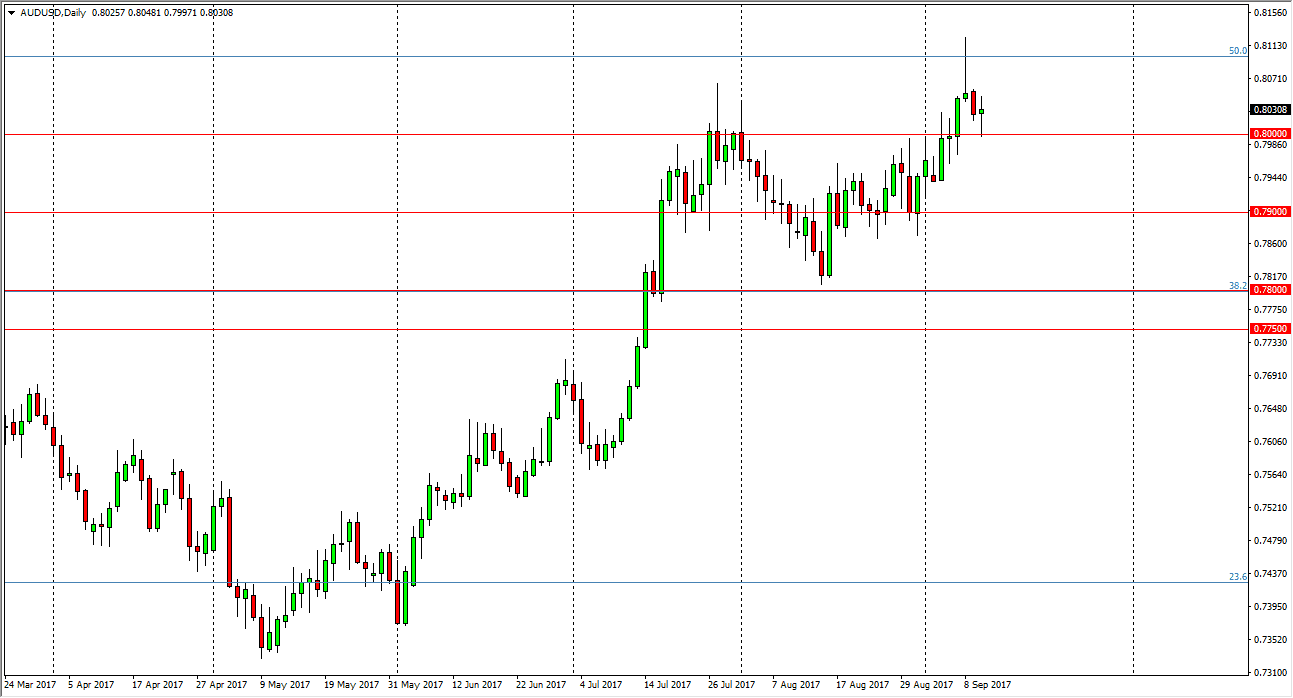Select the black current-price label 0.80308
The height and width of the screenshot is (698, 1293).
click(1270, 110)
